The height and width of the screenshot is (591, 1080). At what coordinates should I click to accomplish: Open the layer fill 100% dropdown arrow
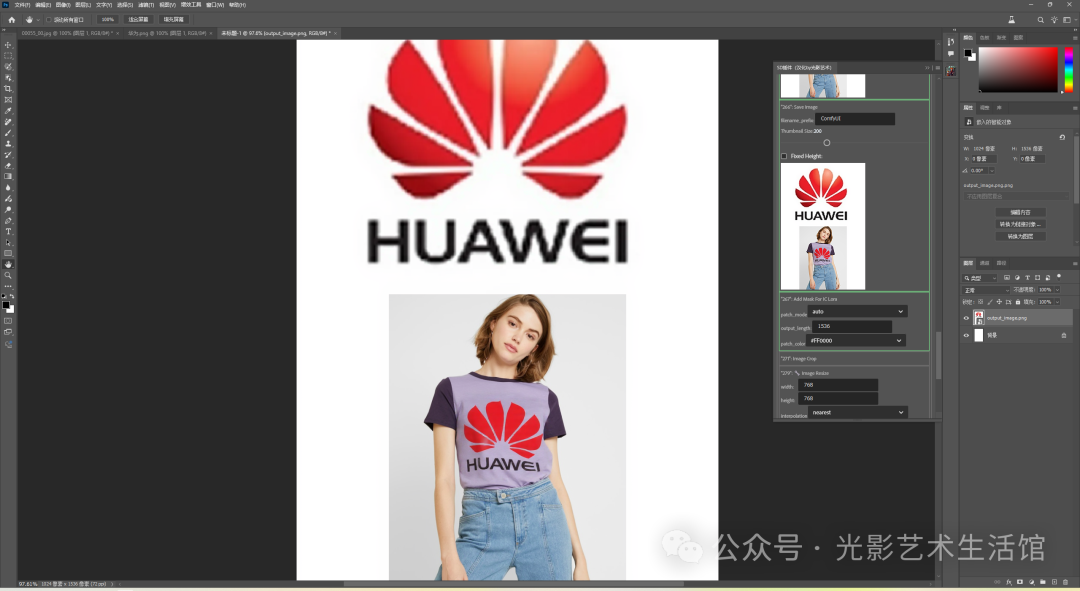pyautogui.click(x=1057, y=302)
